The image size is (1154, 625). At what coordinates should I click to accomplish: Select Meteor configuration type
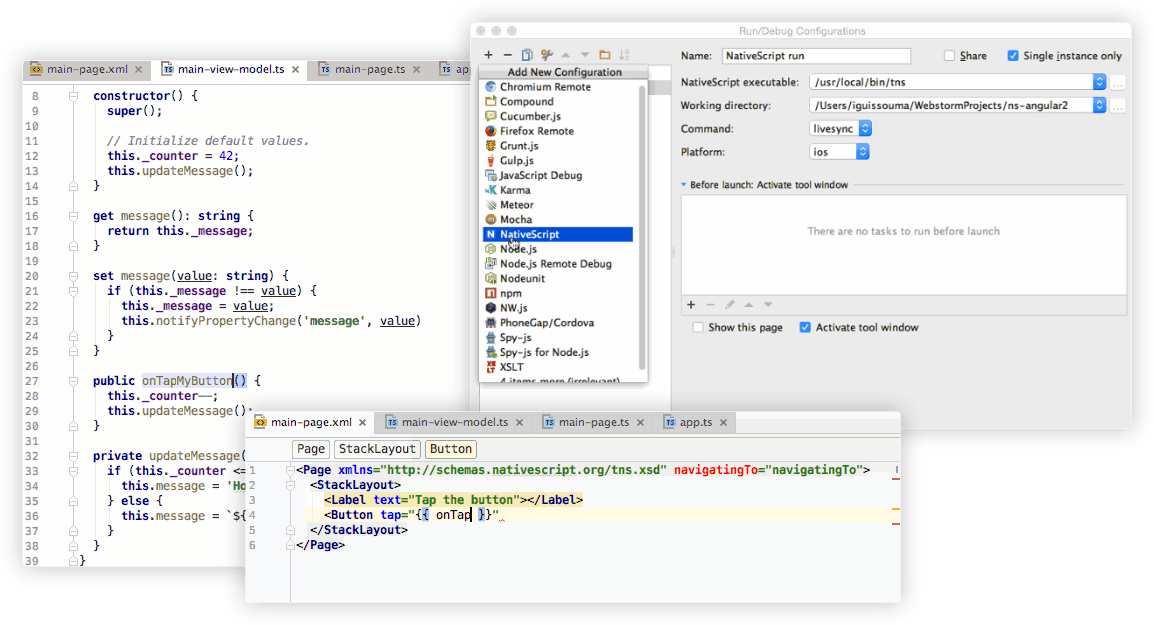point(558,205)
